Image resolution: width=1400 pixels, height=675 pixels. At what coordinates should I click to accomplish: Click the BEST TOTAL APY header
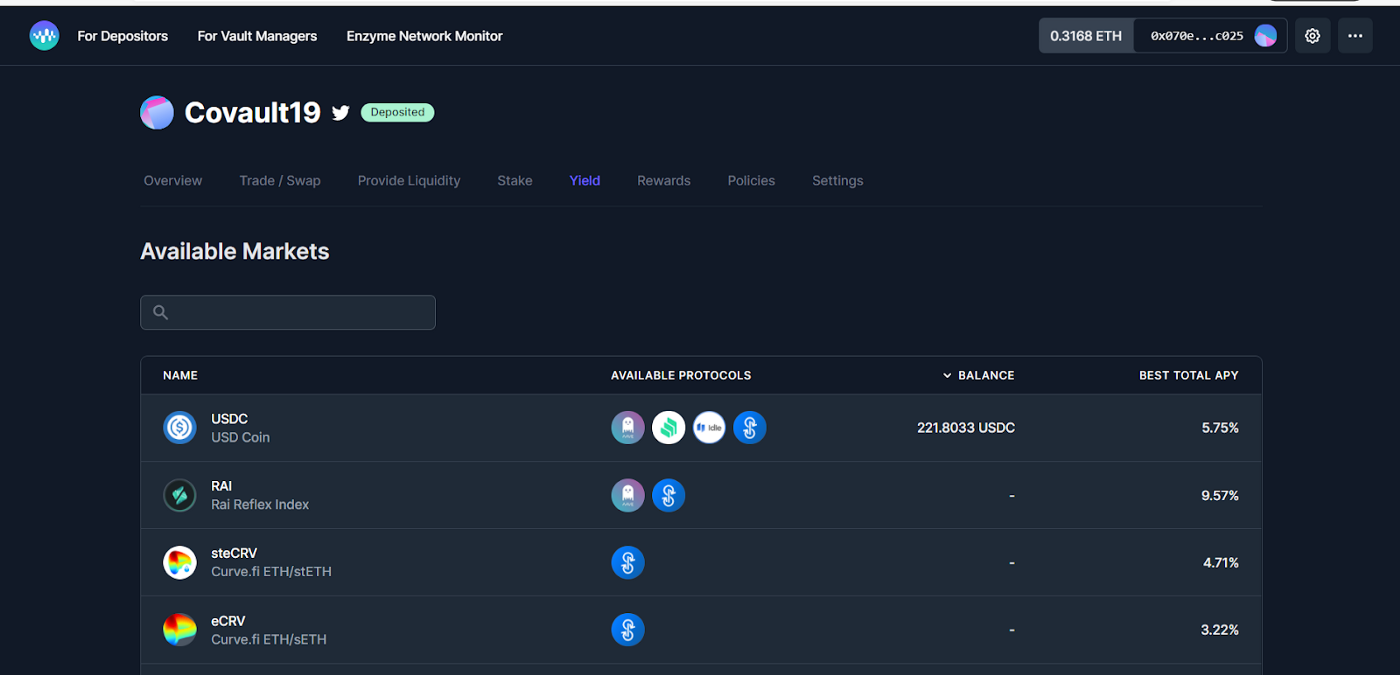pyautogui.click(x=1189, y=376)
